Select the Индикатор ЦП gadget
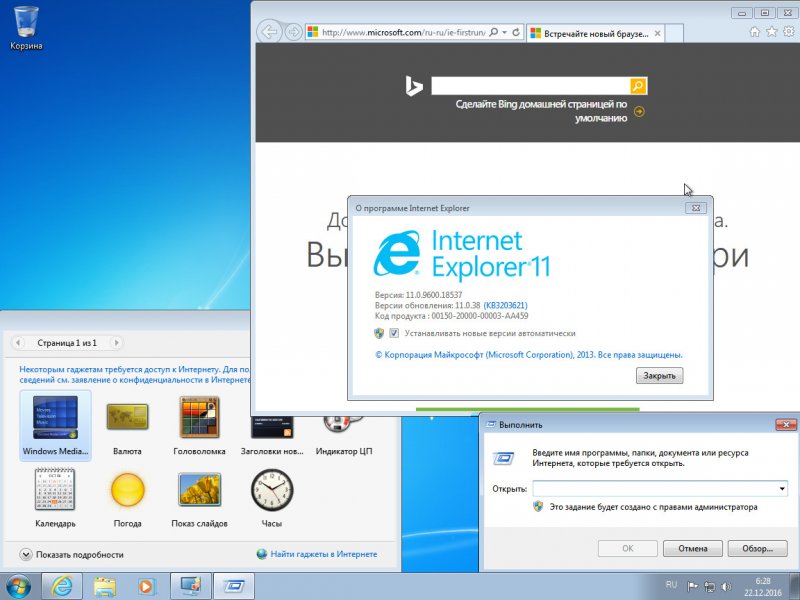Viewport: 800px width, 600px height. point(344,434)
